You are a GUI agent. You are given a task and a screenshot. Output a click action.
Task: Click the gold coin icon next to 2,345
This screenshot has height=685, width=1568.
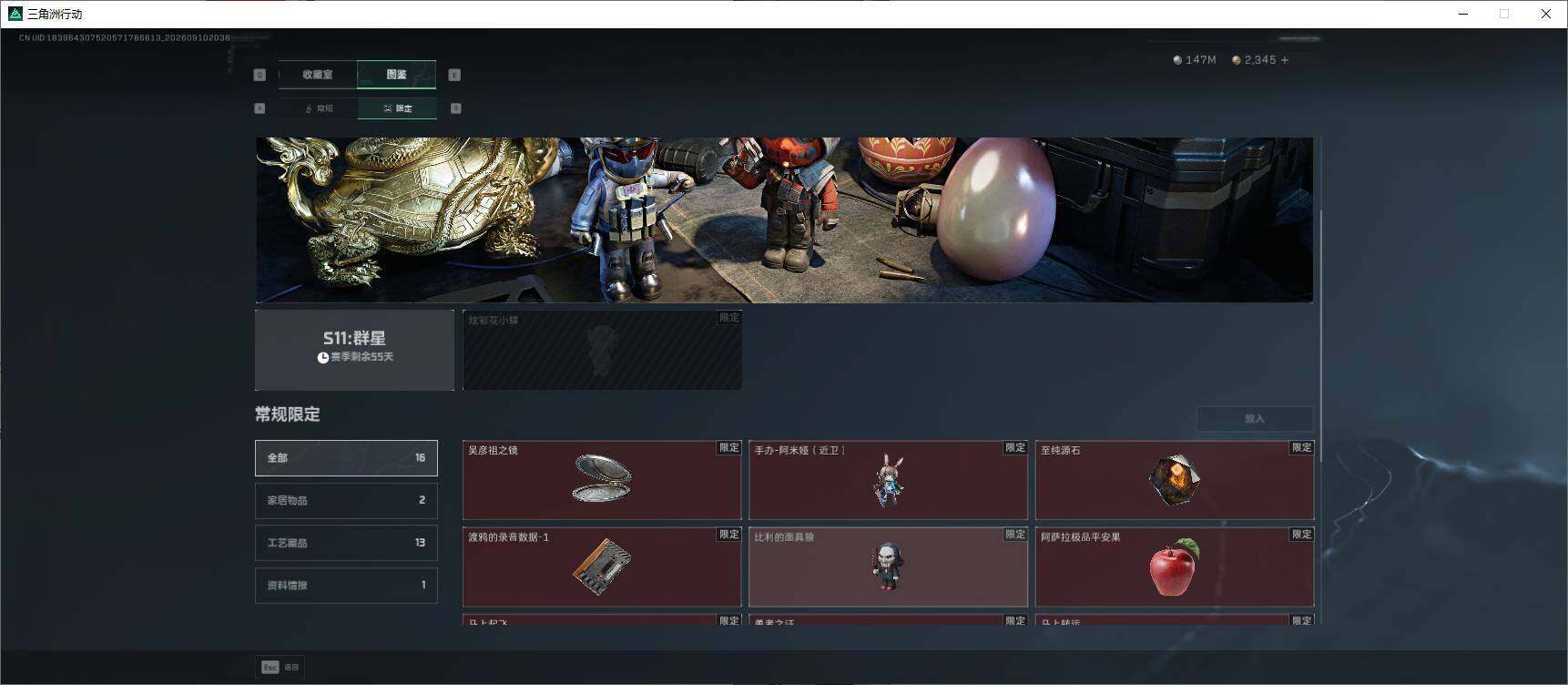[1237, 60]
